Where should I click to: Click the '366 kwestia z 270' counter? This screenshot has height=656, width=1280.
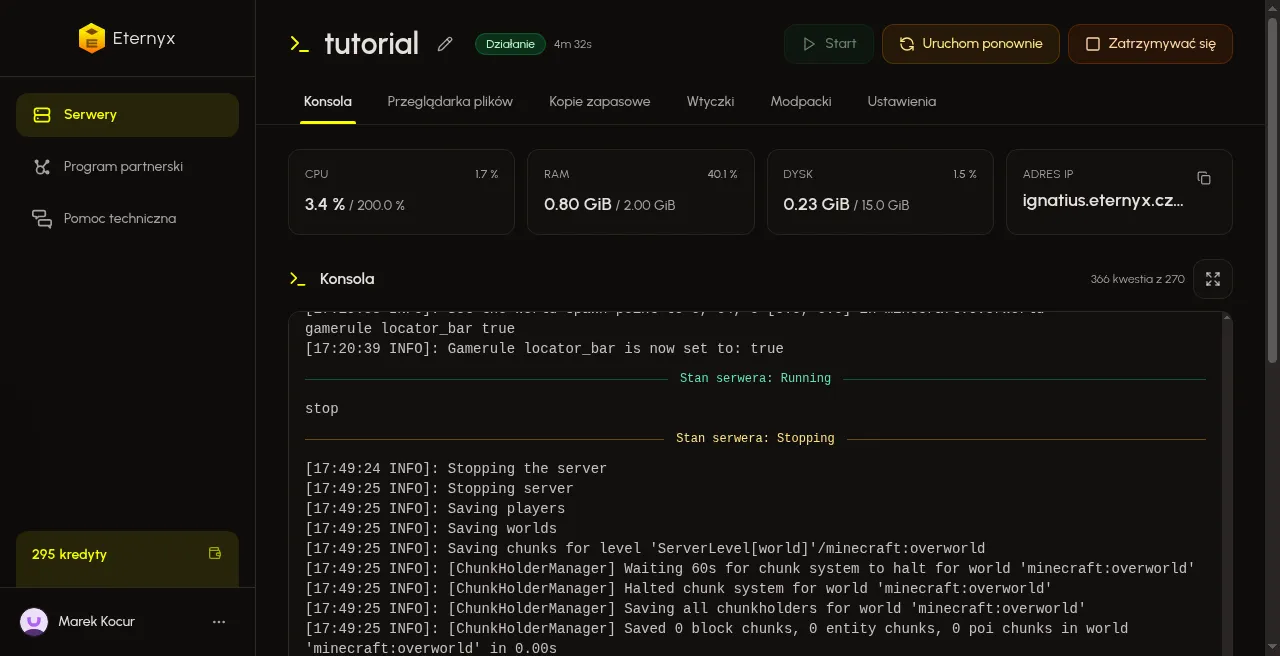[1137, 279]
